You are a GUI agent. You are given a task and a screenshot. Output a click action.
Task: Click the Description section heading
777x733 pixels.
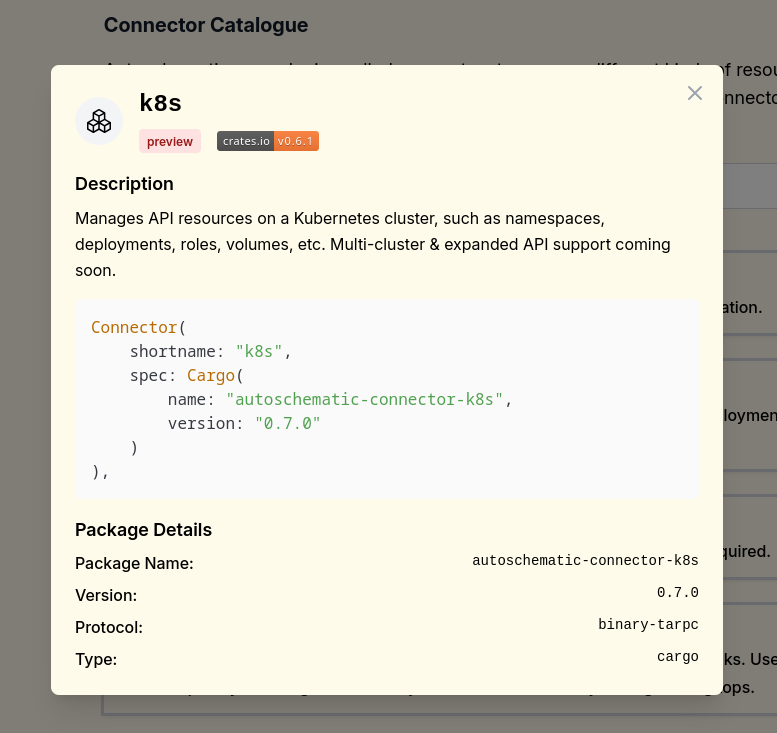point(124,184)
